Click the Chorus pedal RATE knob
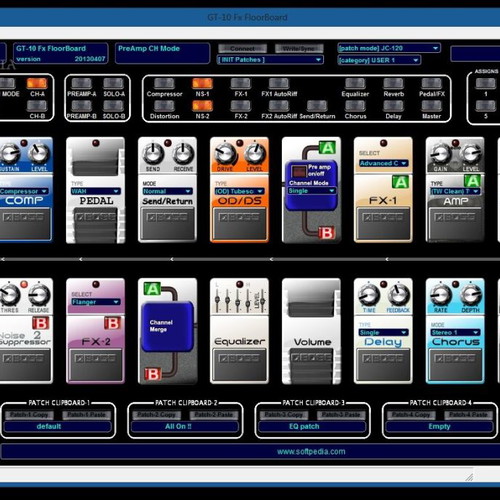Image resolution: width=500 pixels, height=500 pixels. click(x=441, y=295)
